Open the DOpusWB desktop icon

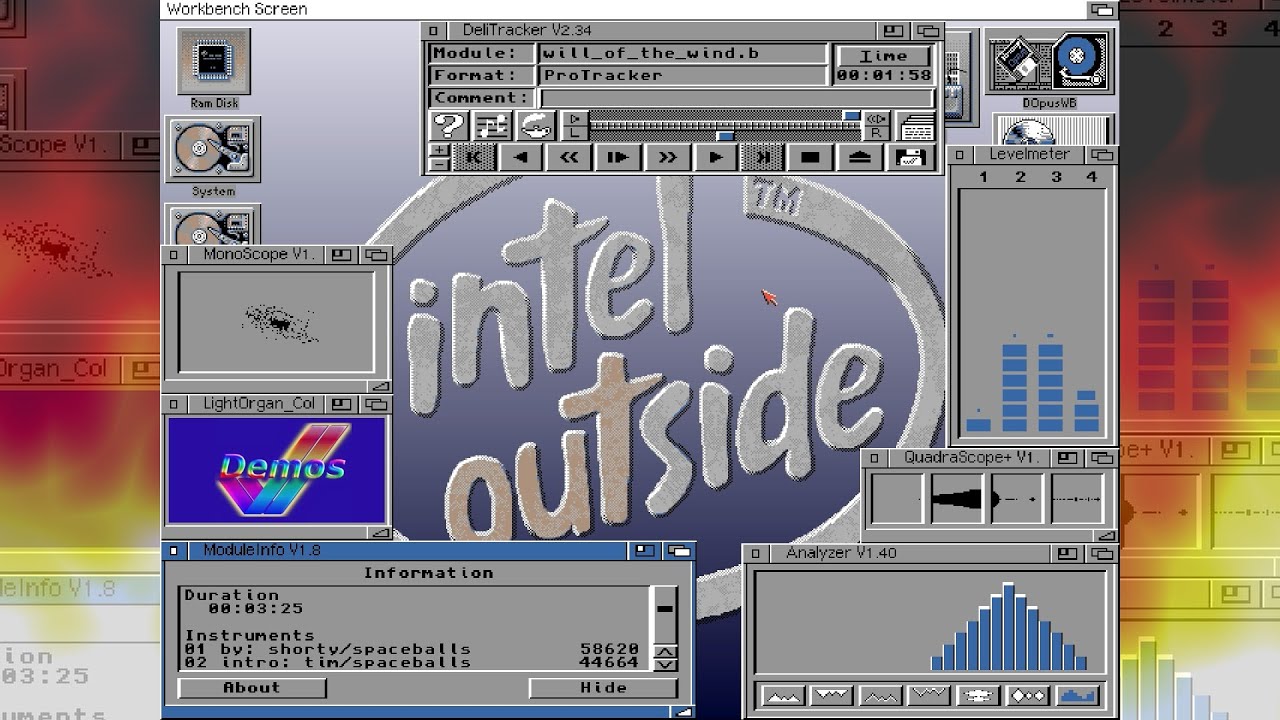pyautogui.click(x=1050, y=68)
